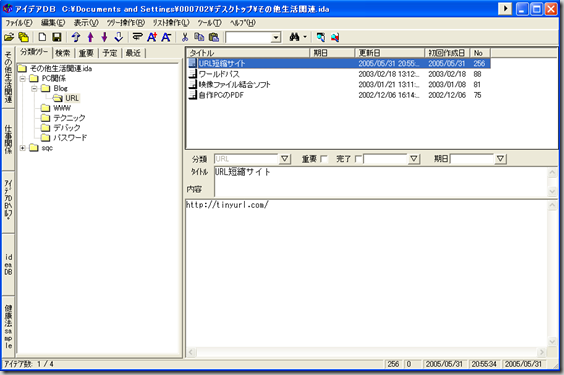The image size is (564, 375).
Task: Cut using the scissors icon
Action: 185,37
